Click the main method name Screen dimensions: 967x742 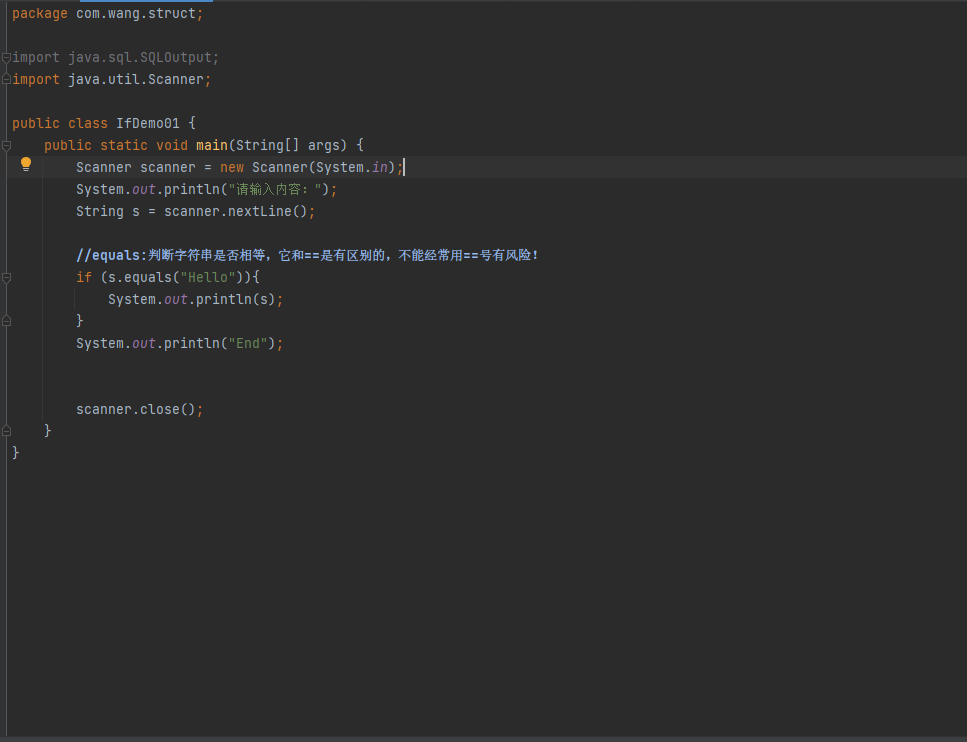coord(212,146)
